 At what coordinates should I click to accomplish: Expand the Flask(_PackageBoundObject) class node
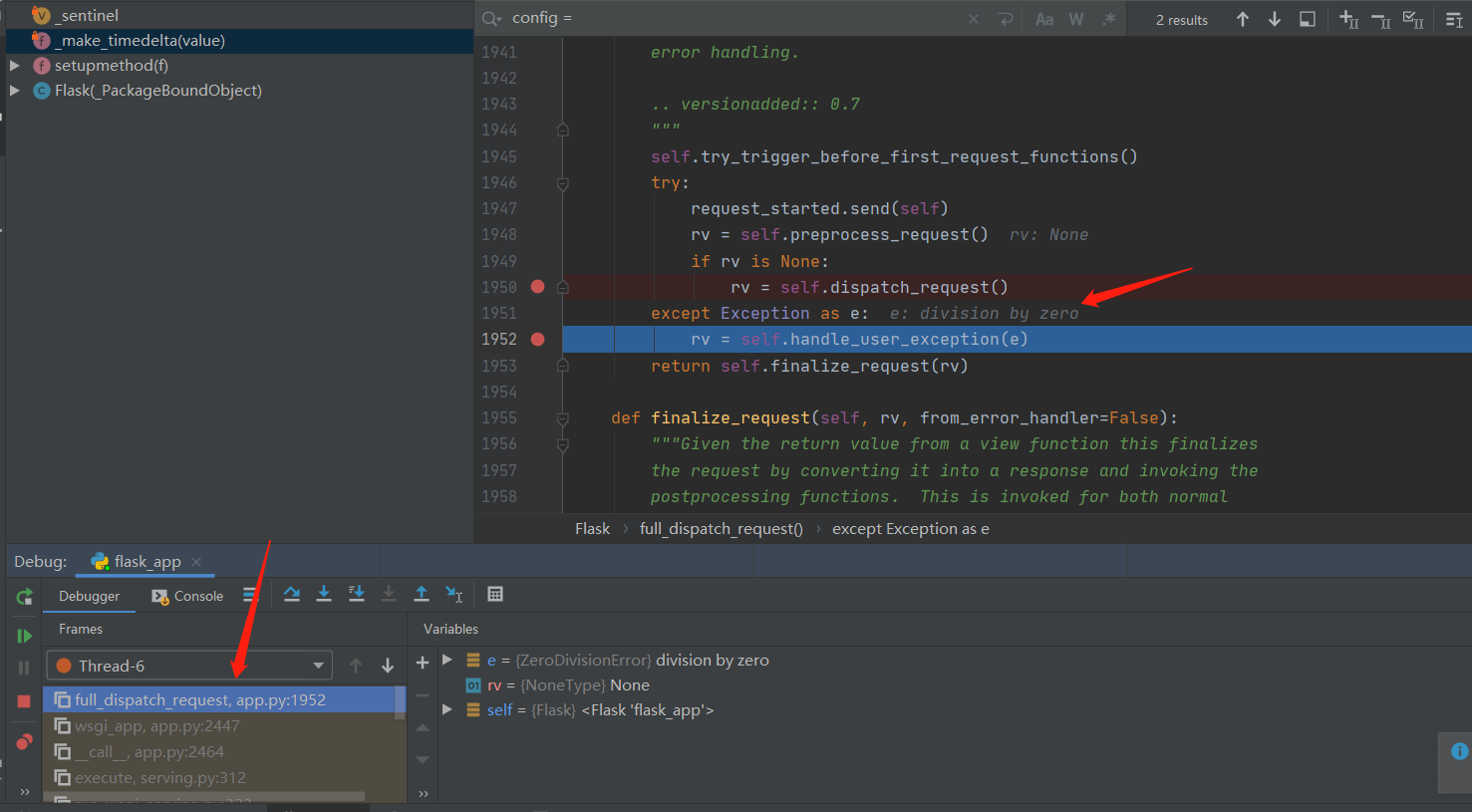[15, 91]
